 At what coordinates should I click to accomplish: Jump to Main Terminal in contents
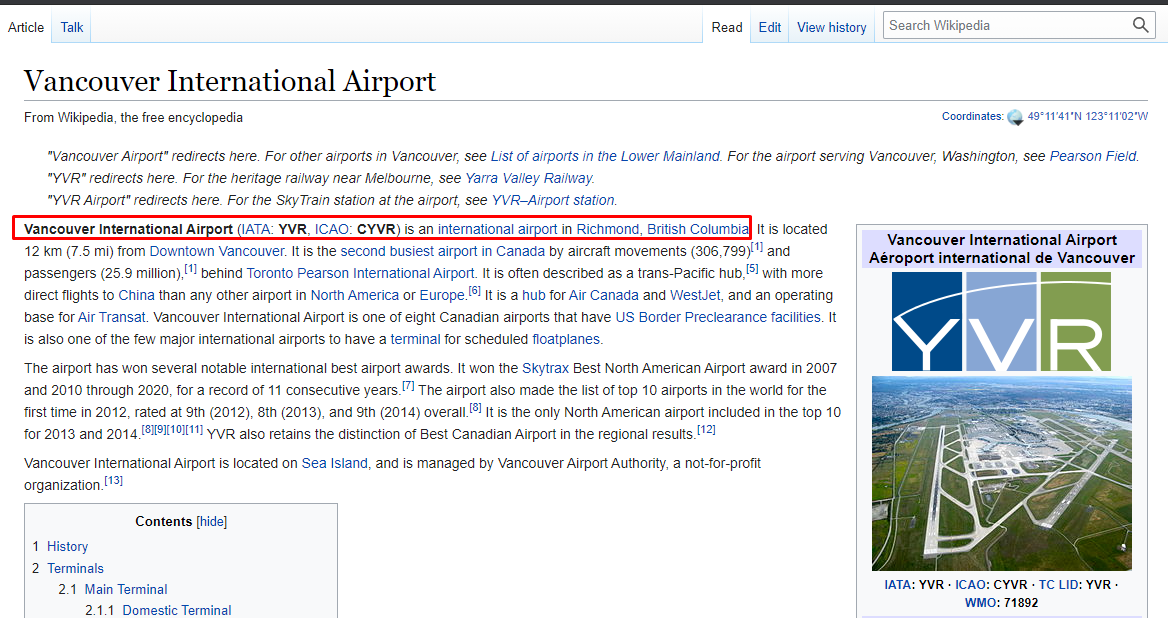tap(126, 589)
